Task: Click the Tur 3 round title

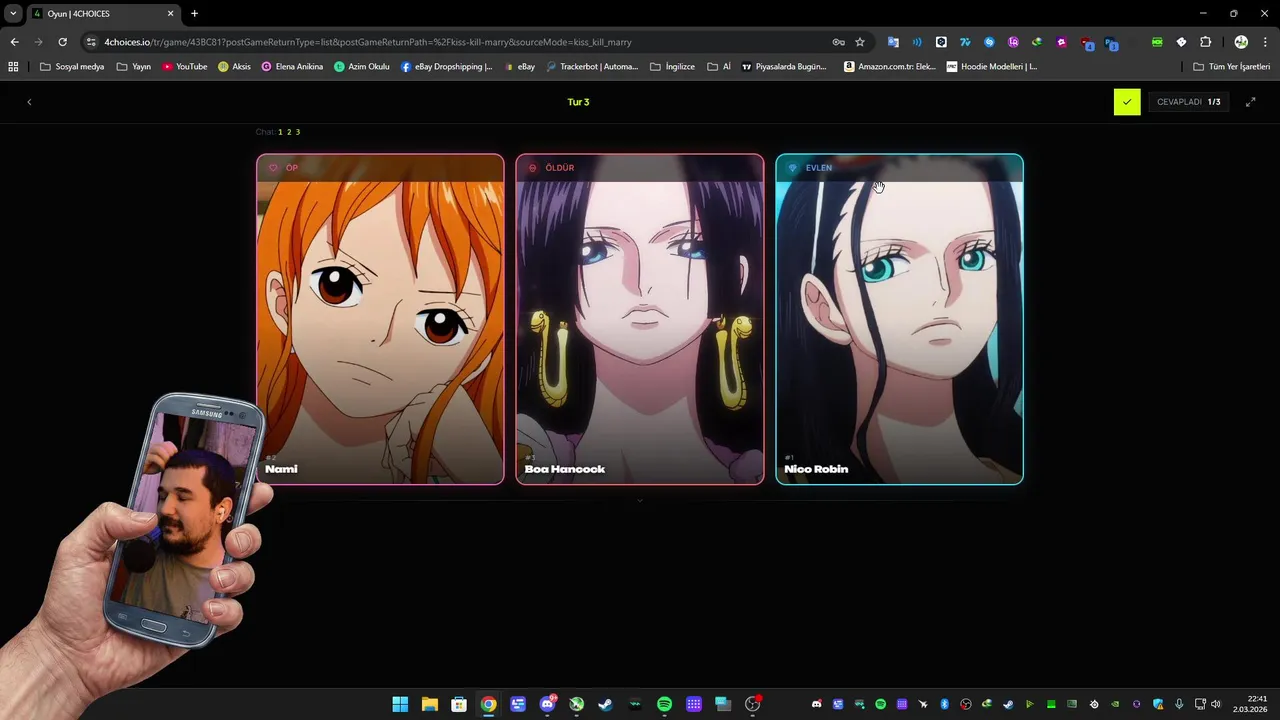Action: (578, 102)
